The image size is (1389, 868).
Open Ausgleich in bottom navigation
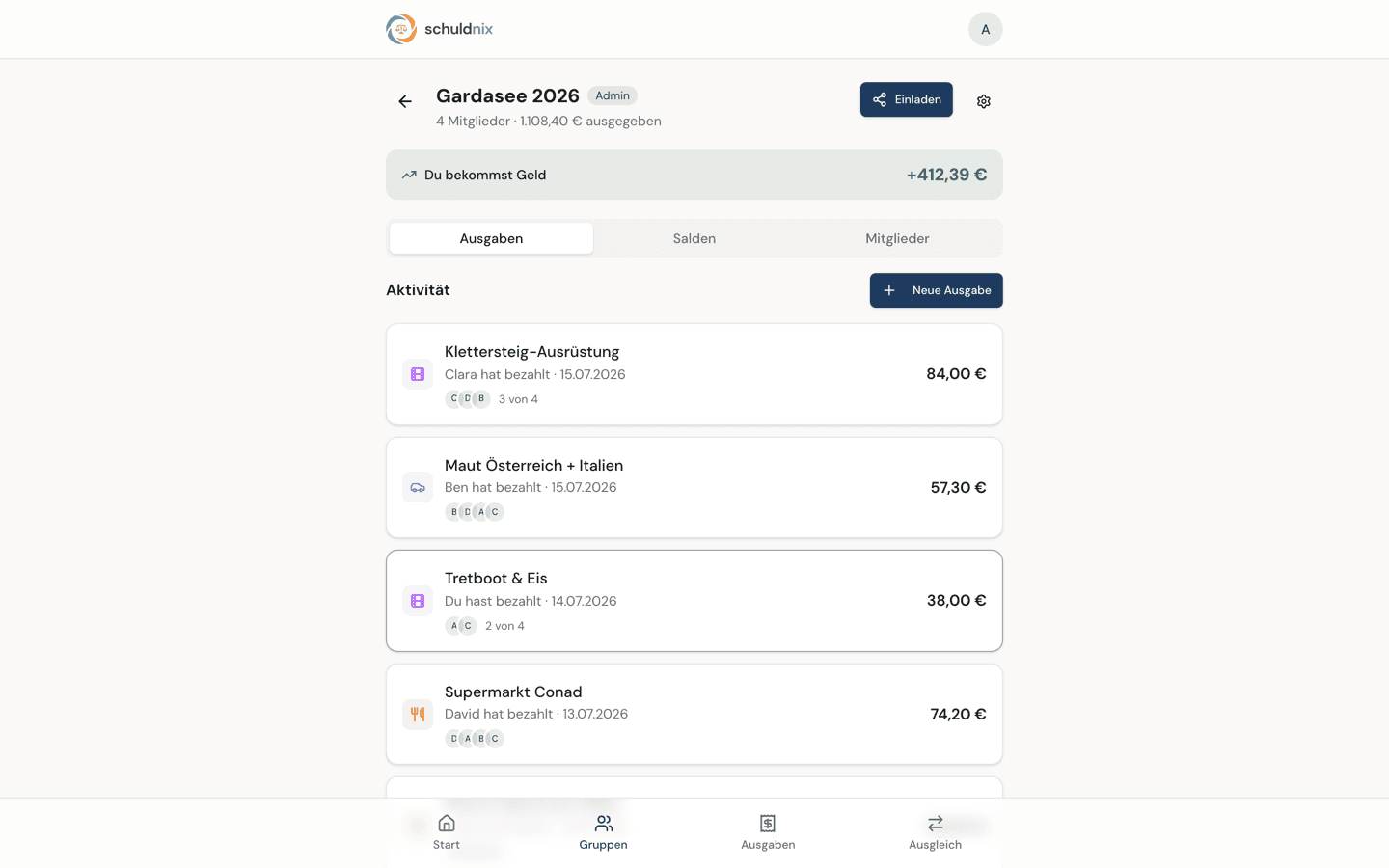click(x=936, y=832)
